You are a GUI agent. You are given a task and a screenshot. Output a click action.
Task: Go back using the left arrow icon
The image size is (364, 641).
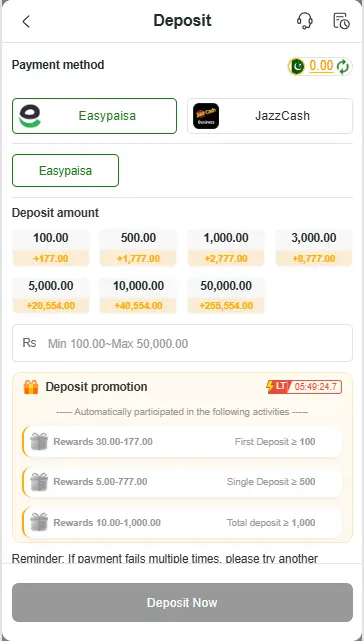[26, 21]
